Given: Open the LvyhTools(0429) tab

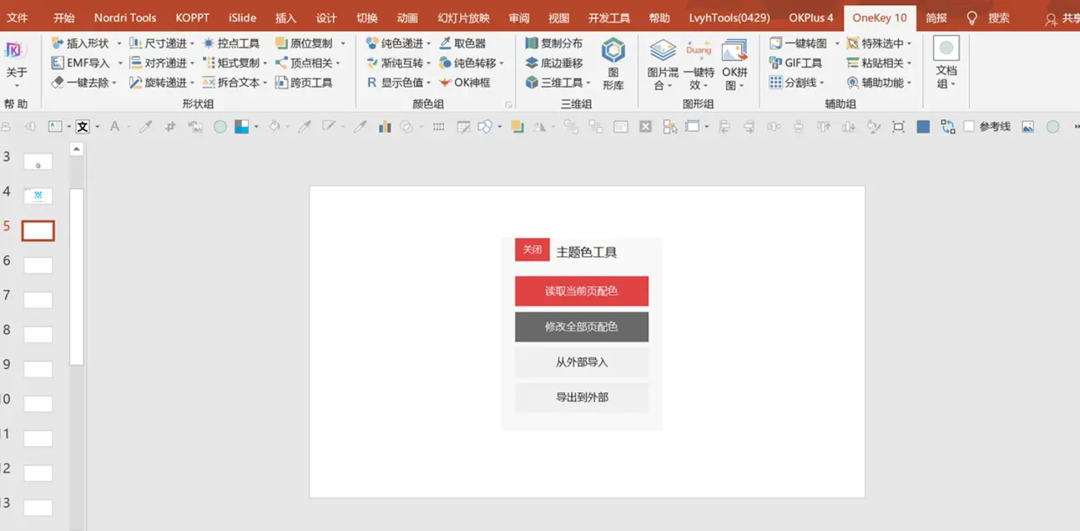Looking at the screenshot, I should [729, 18].
